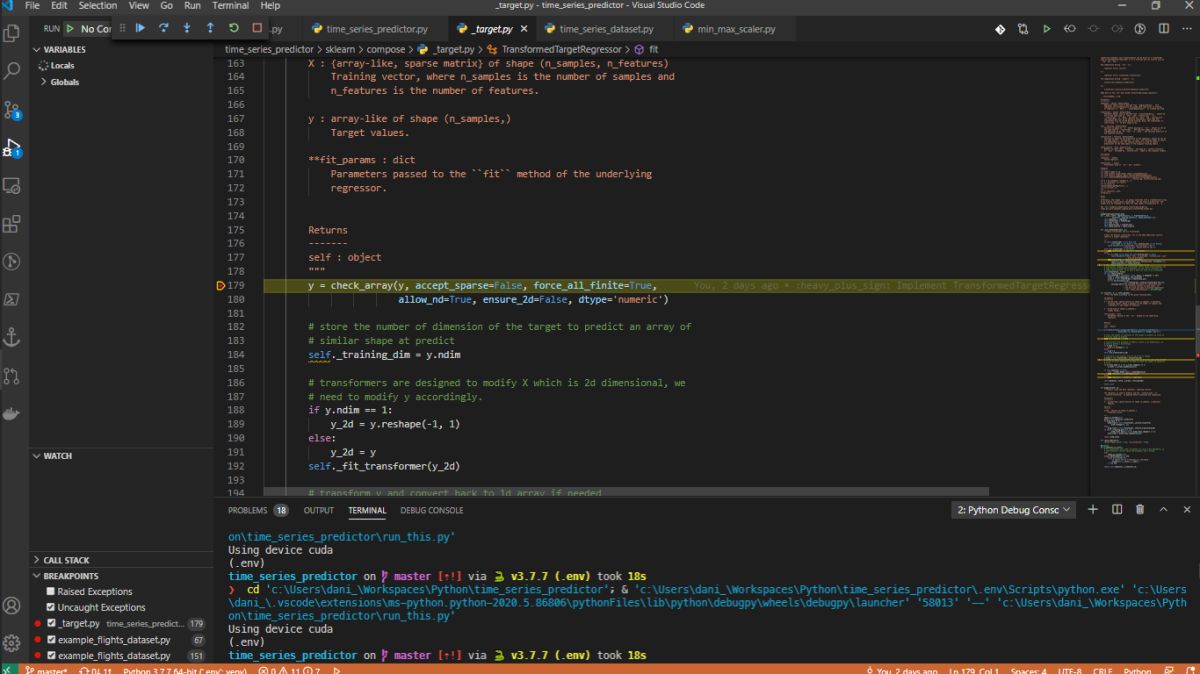The width and height of the screenshot is (1200, 674).
Task: Open Source Control view in activity bar
Action: tap(12, 110)
